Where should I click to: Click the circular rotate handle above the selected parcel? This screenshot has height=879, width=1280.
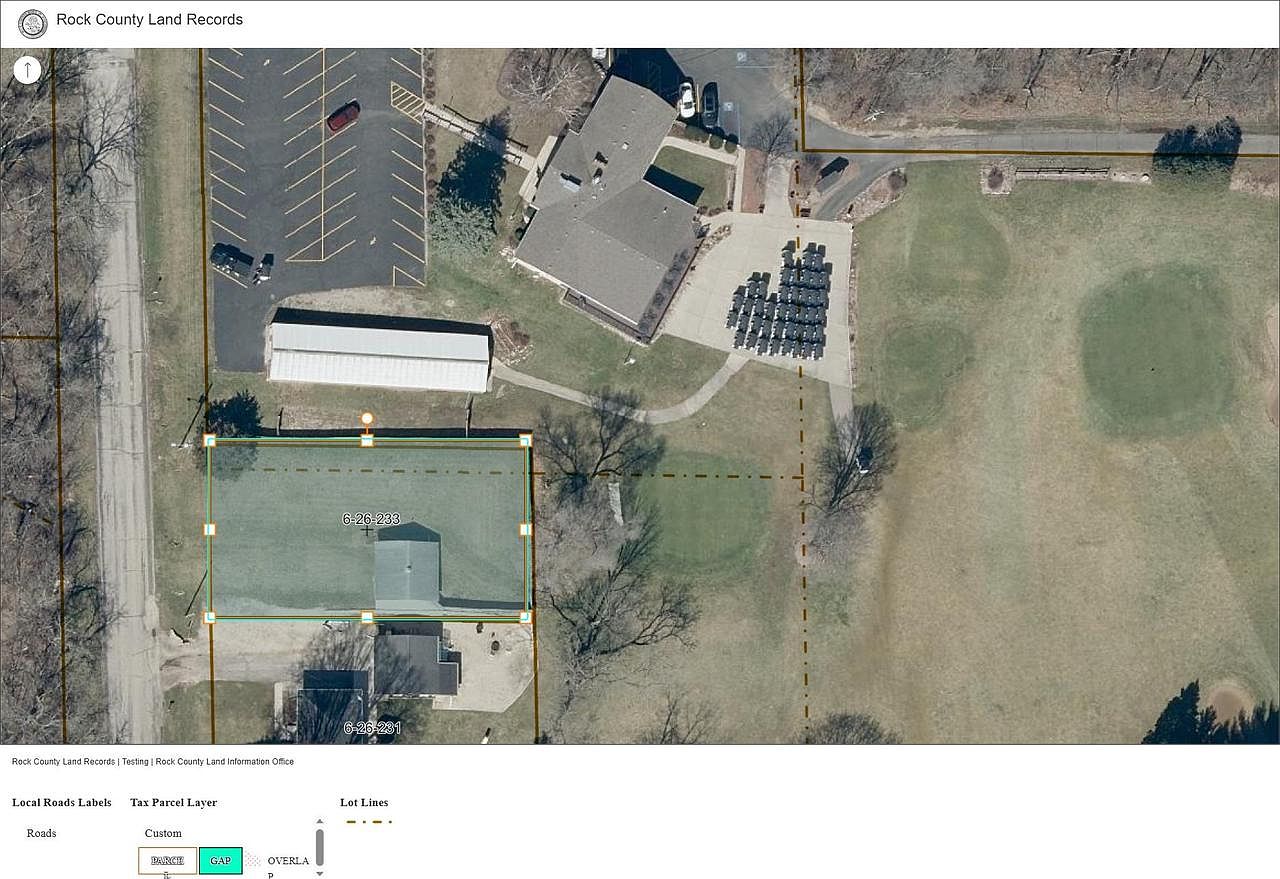point(365,418)
